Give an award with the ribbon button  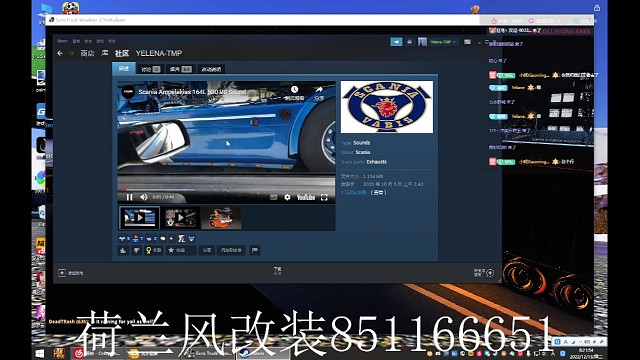(x=153, y=250)
